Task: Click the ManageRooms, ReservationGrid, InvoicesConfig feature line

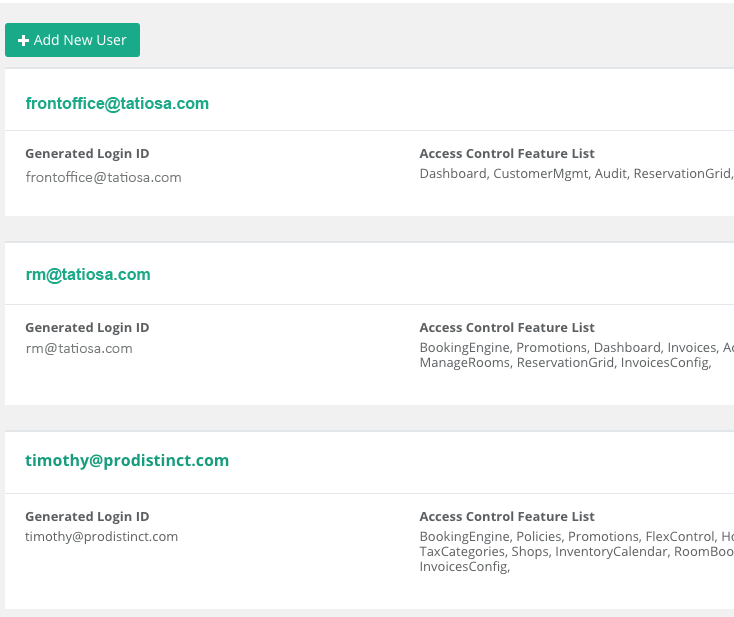Action: click(565, 363)
